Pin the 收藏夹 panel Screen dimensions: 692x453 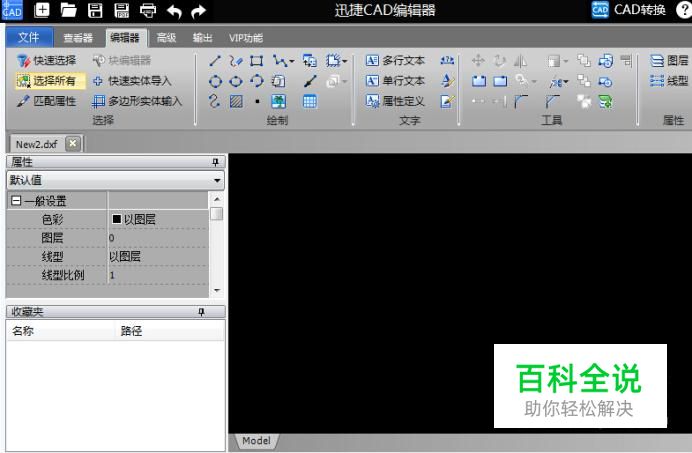(201, 312)
